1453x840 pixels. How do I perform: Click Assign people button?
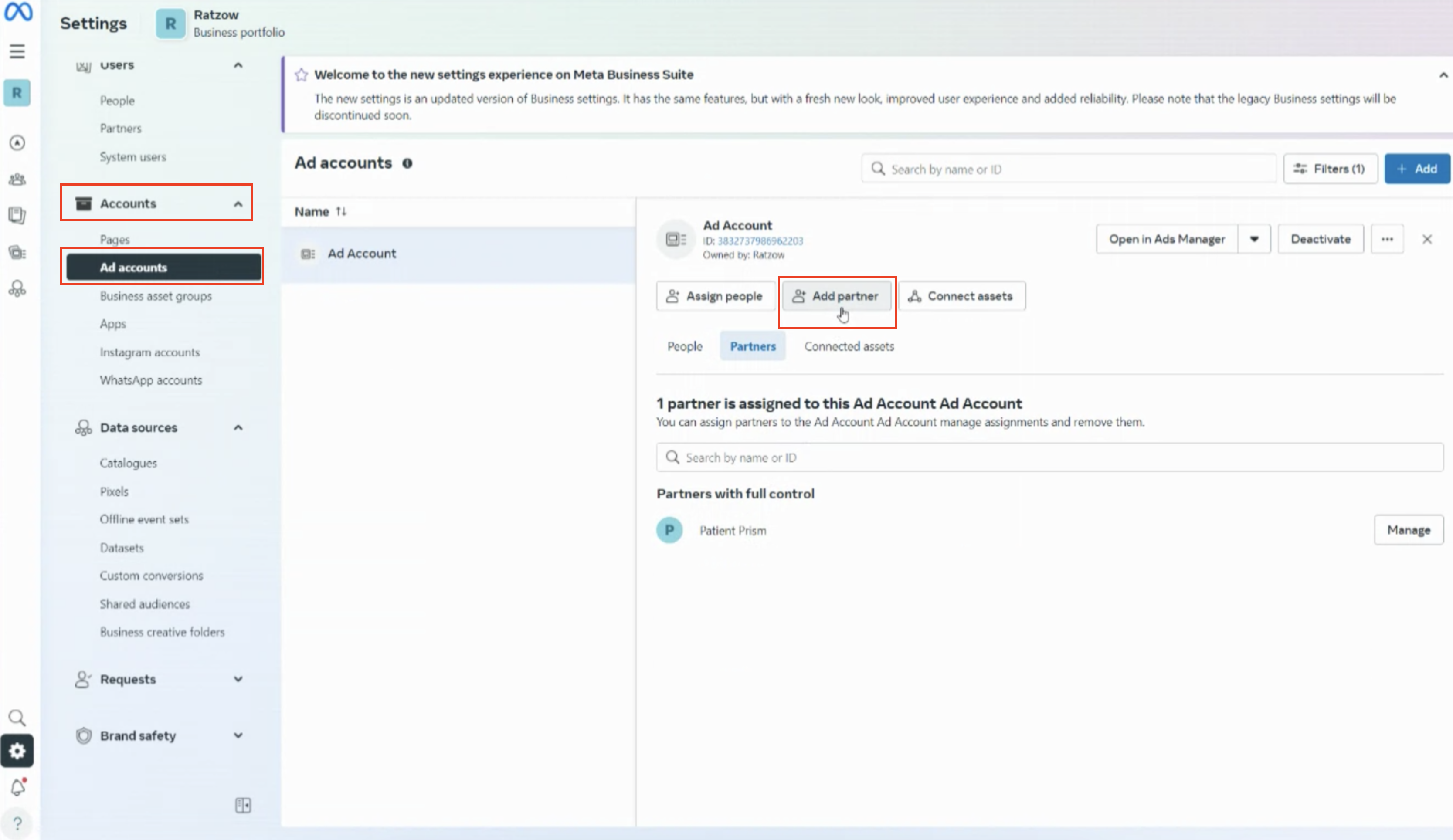pyautogui.click(x=715, y=296)
